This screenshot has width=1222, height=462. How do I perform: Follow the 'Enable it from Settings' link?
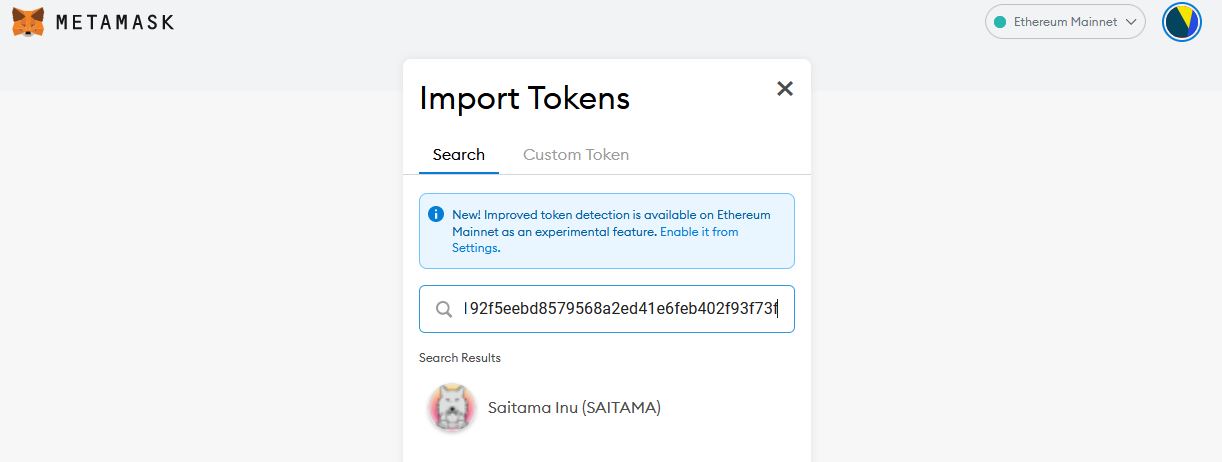click(698, 231)
